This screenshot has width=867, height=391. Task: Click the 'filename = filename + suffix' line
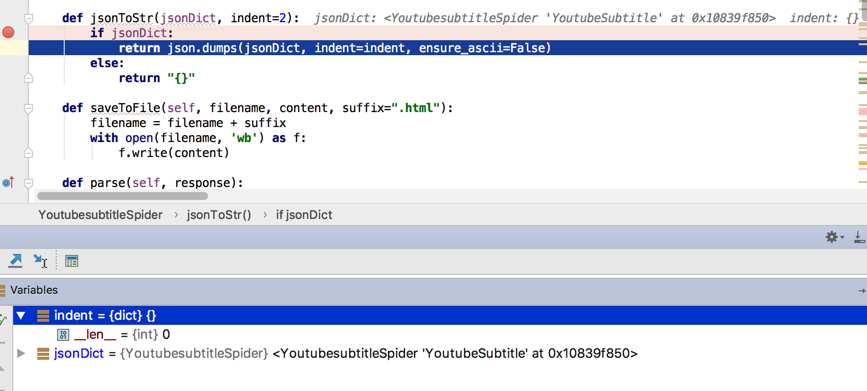tap(188, 123)
